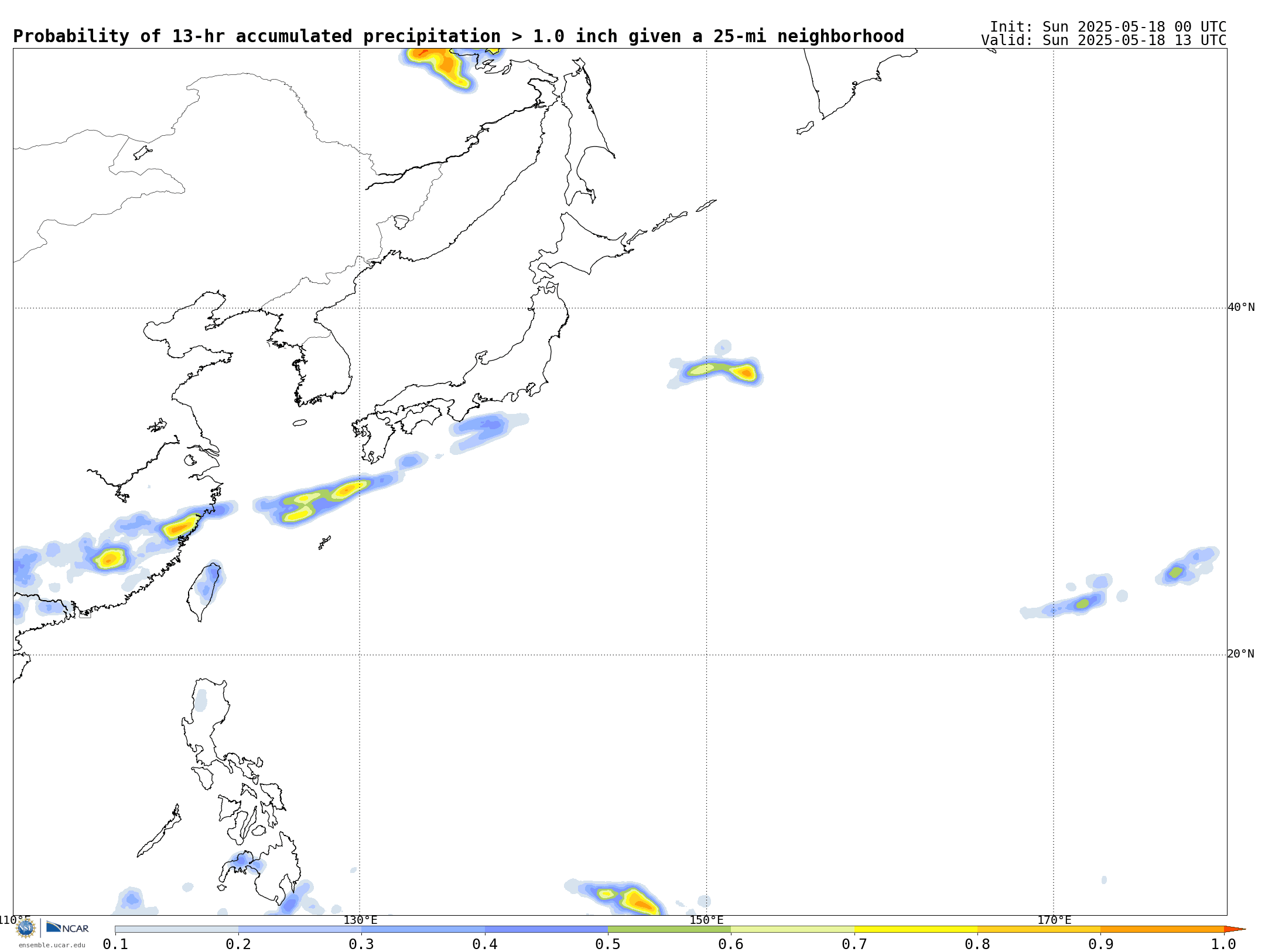This screenshot has width=1265, height=952.
Task: Click the 170°E longitude label
Action: point(1054,920)
